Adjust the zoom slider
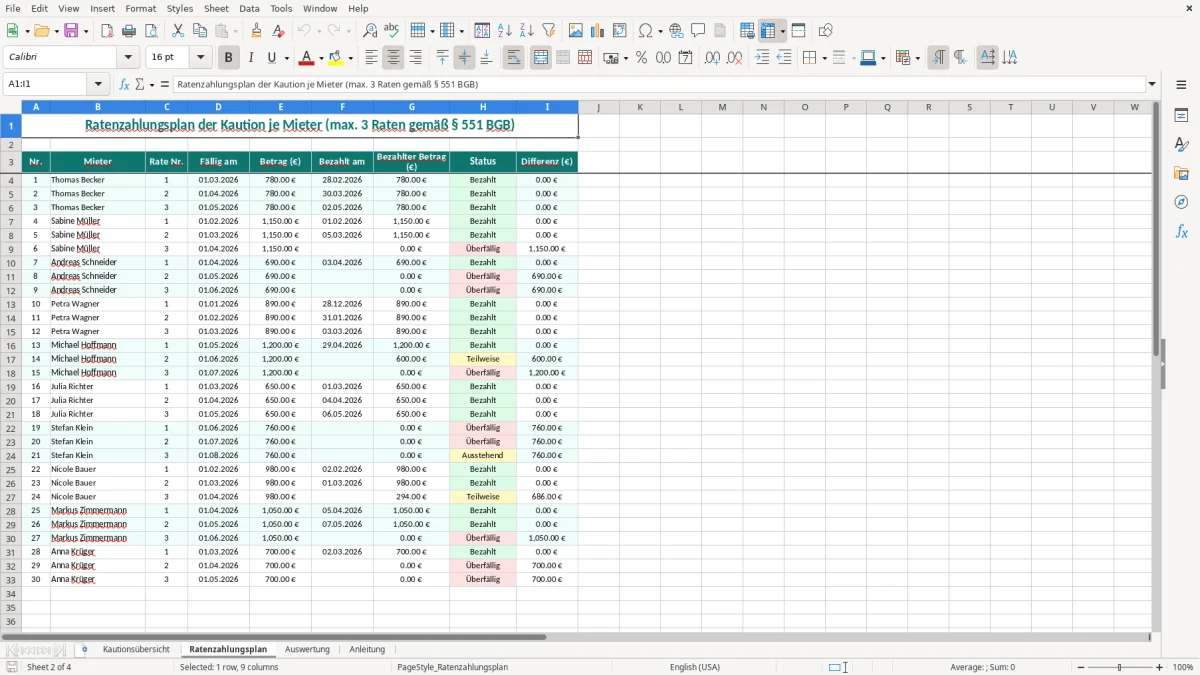 [1119, 667]
